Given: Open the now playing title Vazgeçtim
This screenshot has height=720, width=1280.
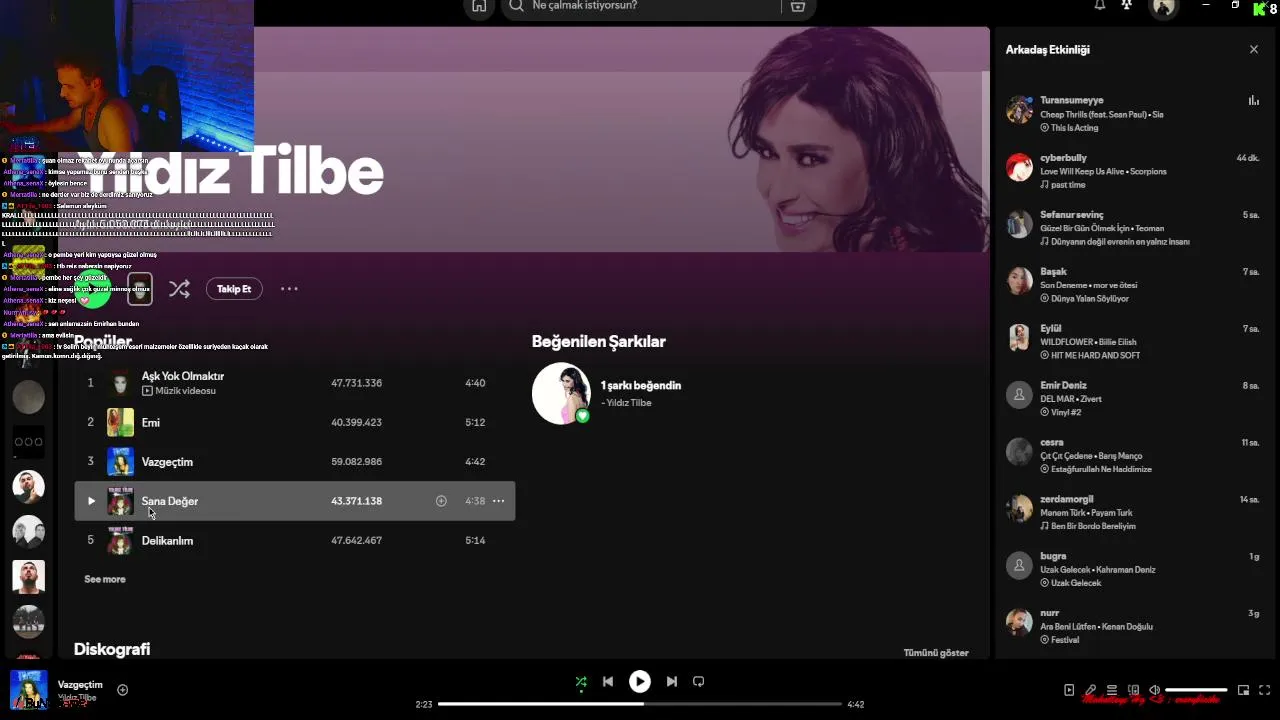Looking at the screenshot, I should (80, 685).
